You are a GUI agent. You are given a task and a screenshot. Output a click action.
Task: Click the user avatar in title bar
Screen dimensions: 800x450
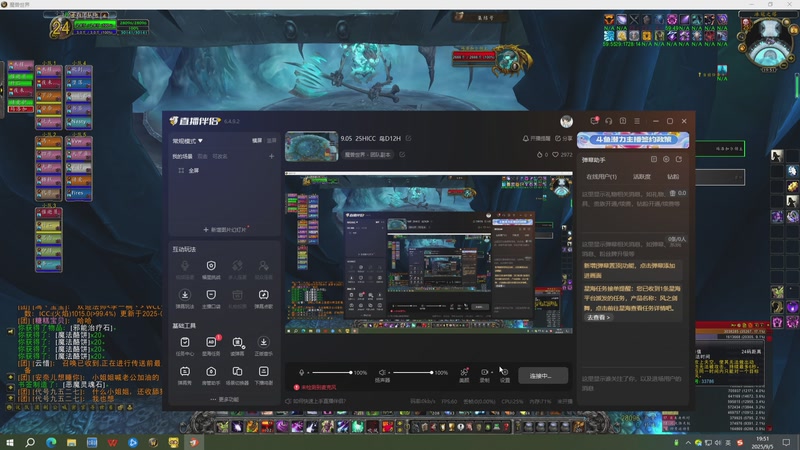pos(566,121)
